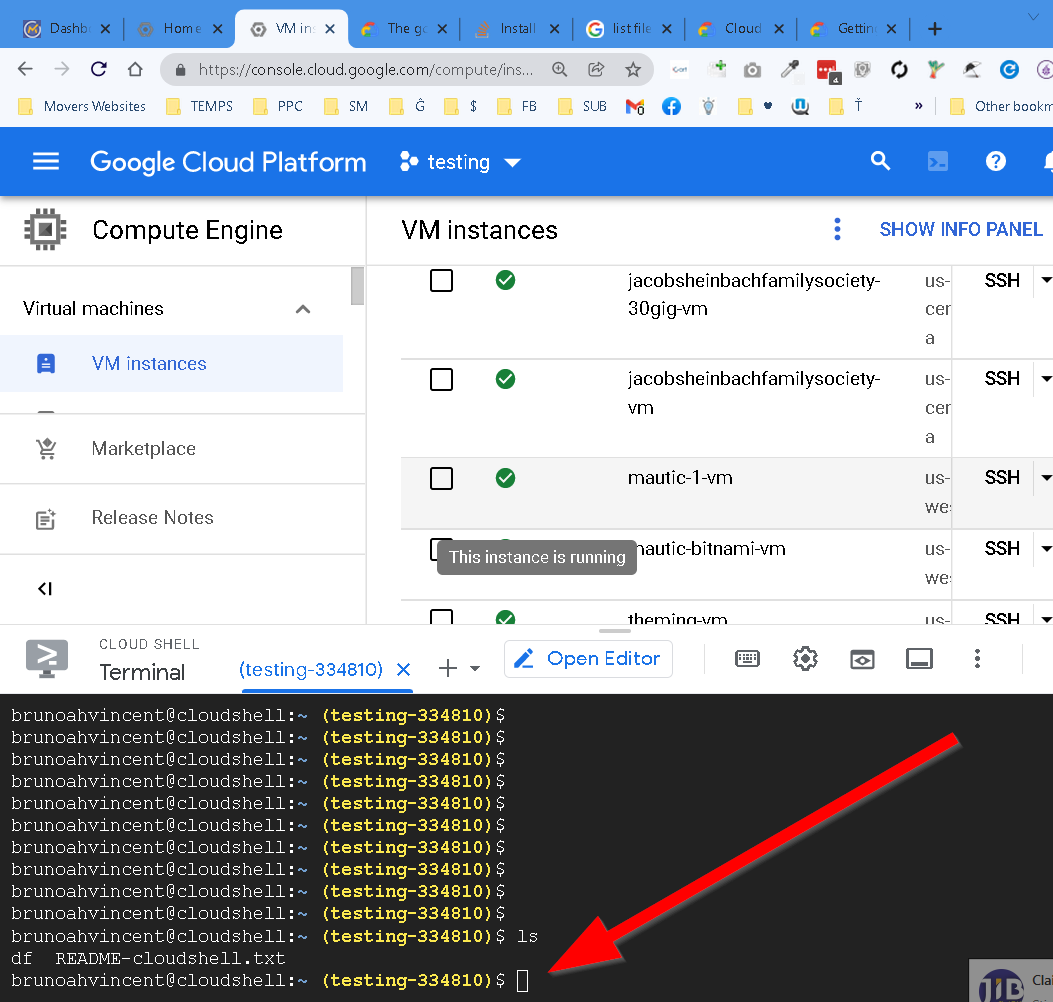Screen dimensions: 1053x1002
Task: Toggle the Cloud Shell on-screen keyboard icon
Action: 747,659
